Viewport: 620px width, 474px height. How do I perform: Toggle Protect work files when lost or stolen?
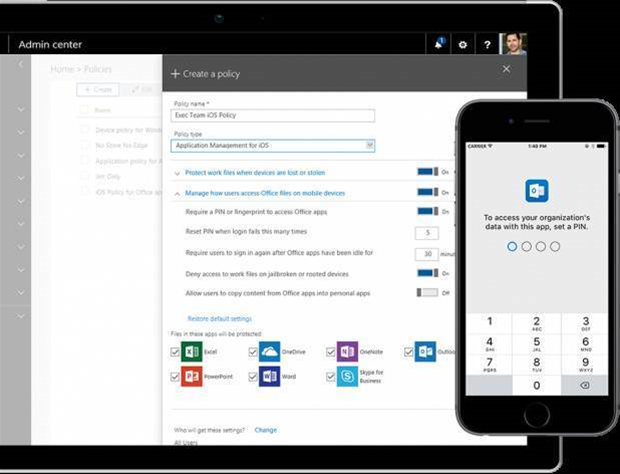point(427,172)
